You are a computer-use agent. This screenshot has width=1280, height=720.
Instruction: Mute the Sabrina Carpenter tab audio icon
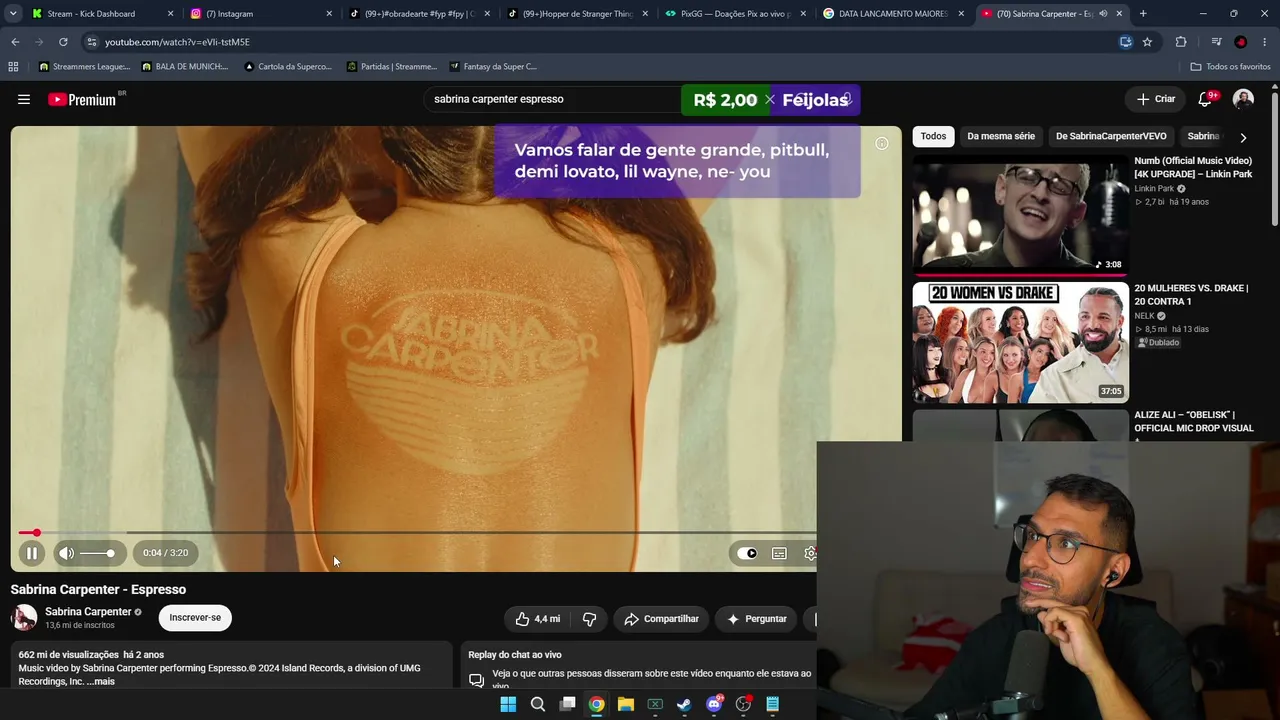(x=1103, y=14)
